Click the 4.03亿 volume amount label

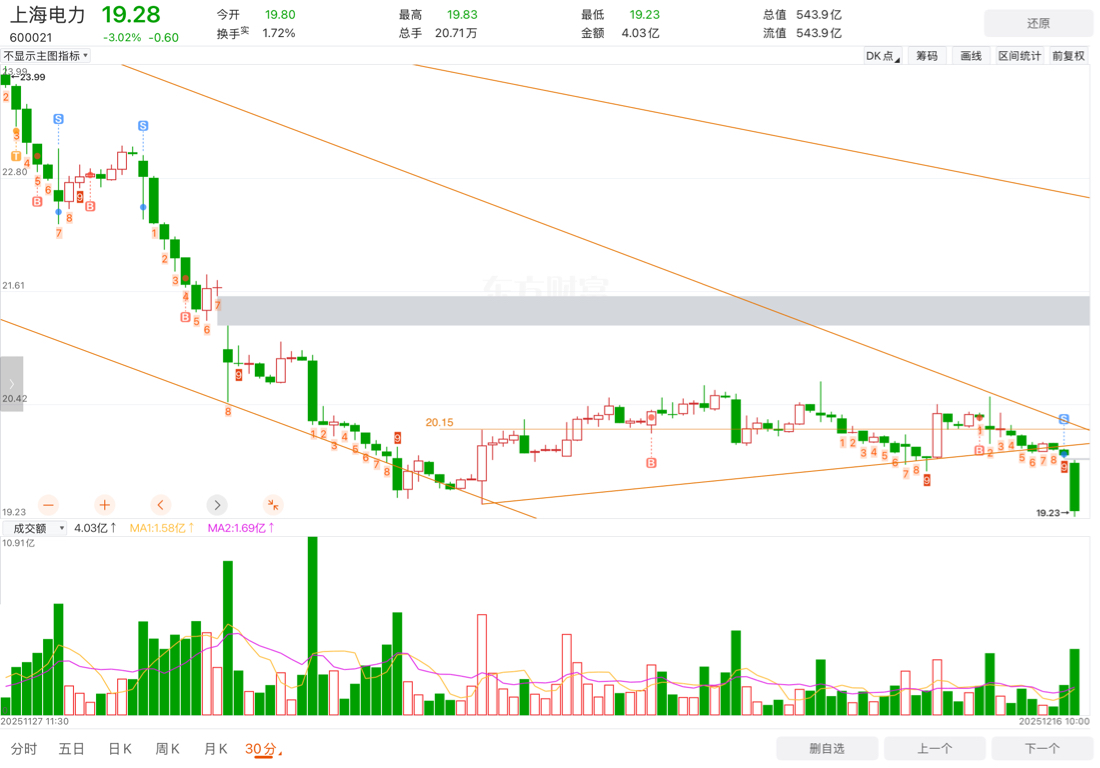(95, 528)
